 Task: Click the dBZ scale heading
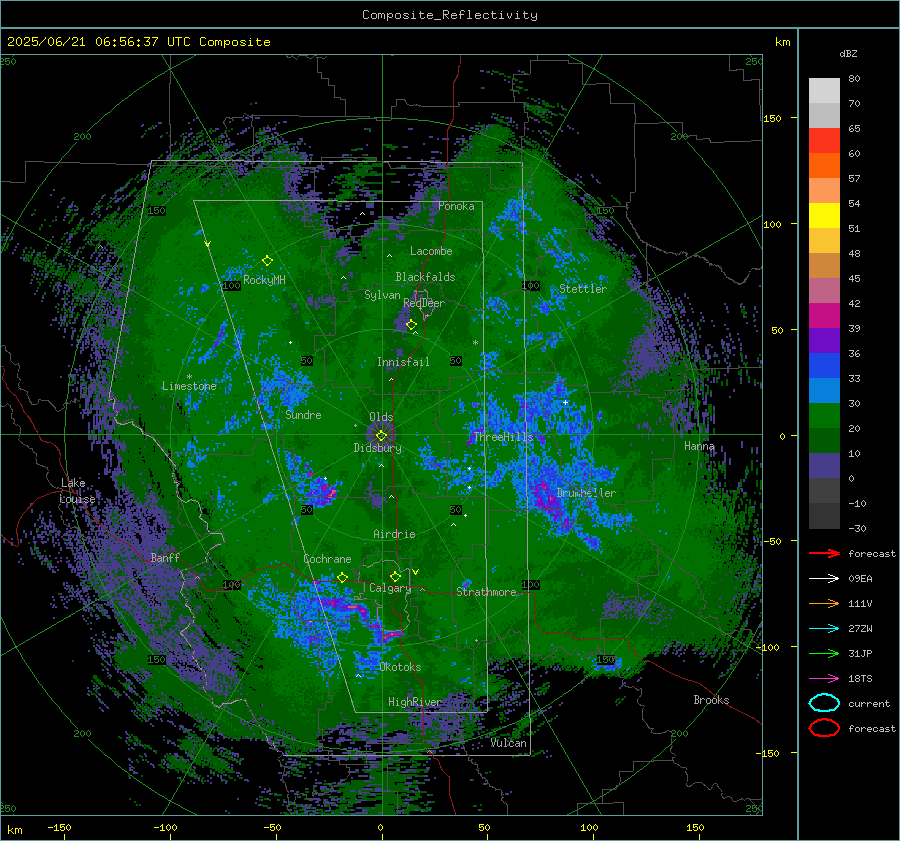tap(848, 53)
